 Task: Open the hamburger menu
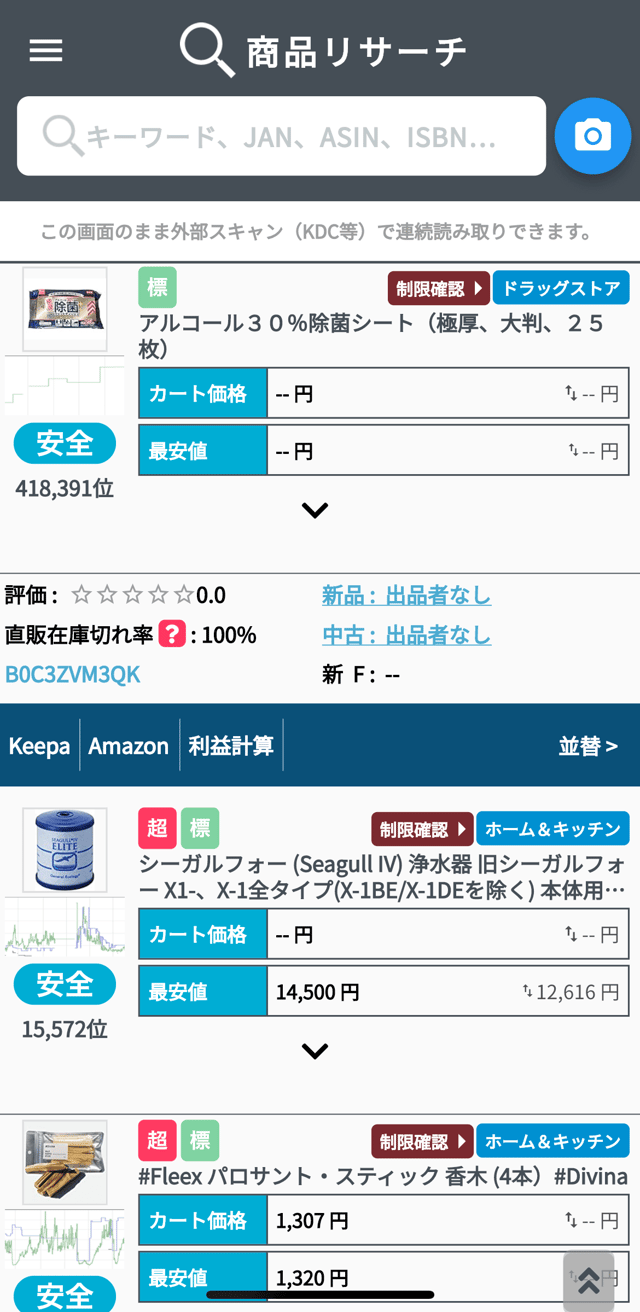point(46,51)
